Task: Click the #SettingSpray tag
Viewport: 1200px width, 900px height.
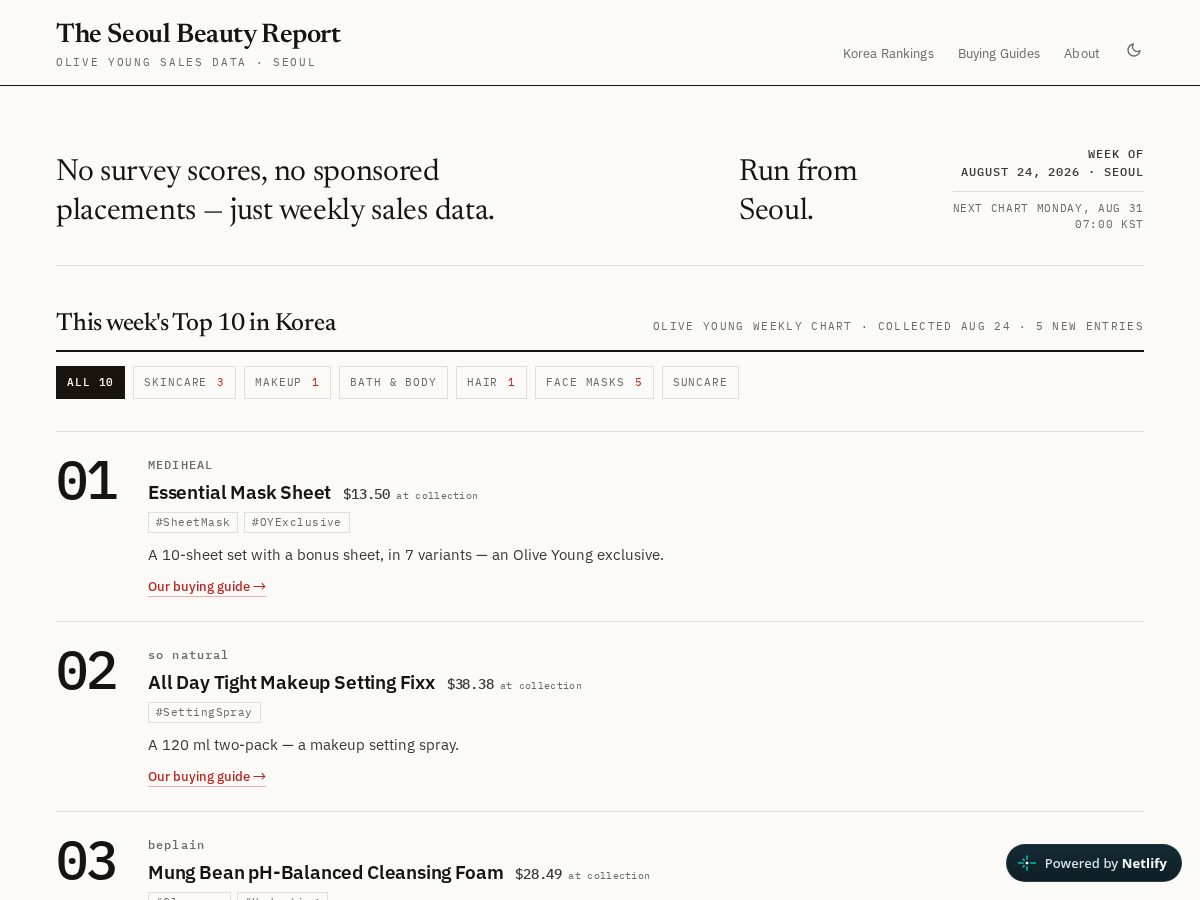Action: 204,712
